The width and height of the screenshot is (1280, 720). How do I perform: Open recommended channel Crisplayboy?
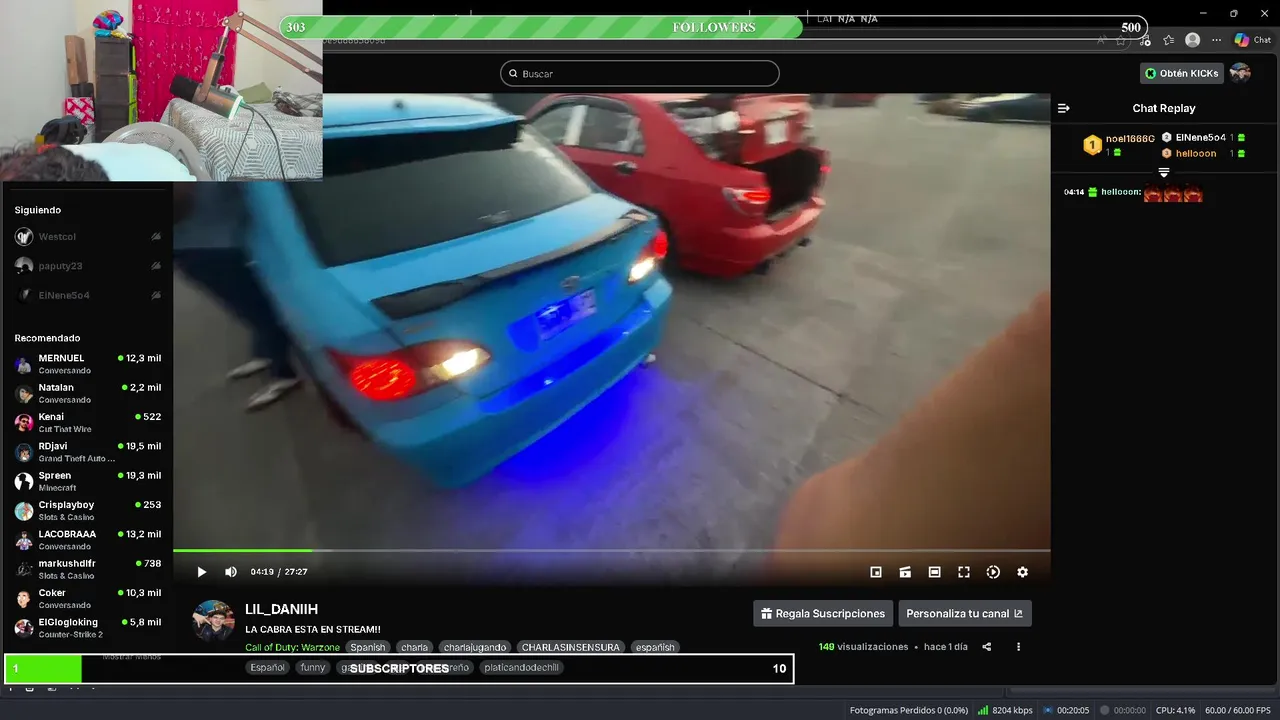(x=88, y=510)
